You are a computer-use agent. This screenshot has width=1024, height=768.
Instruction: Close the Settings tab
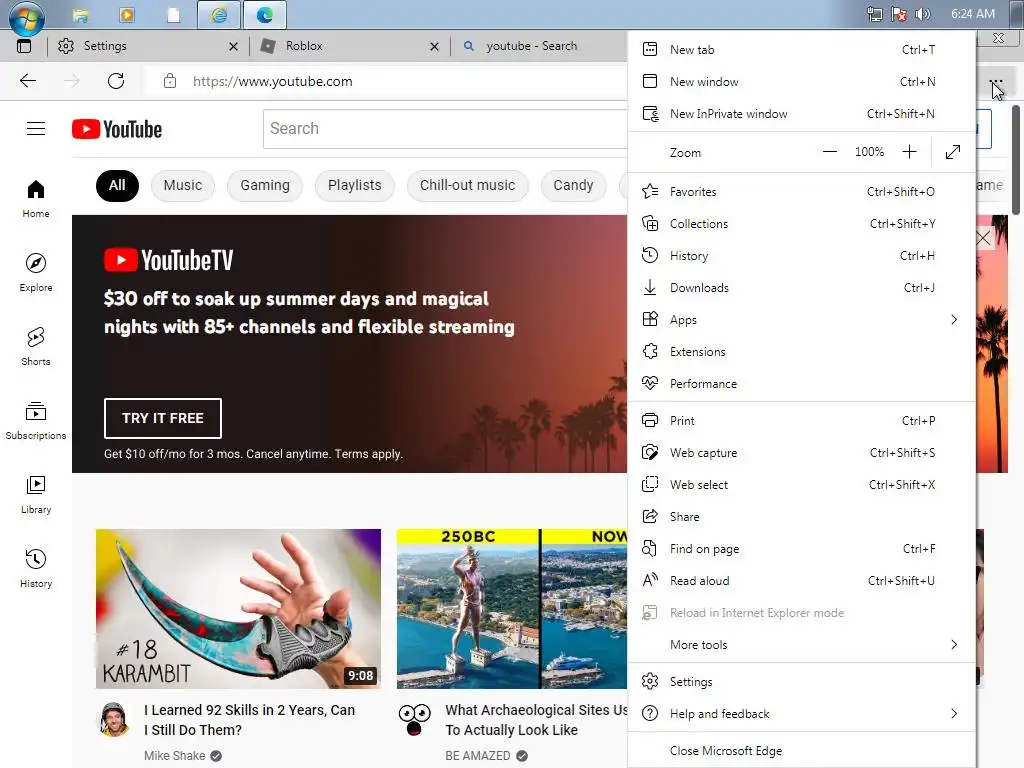click(x=233, y=46)
